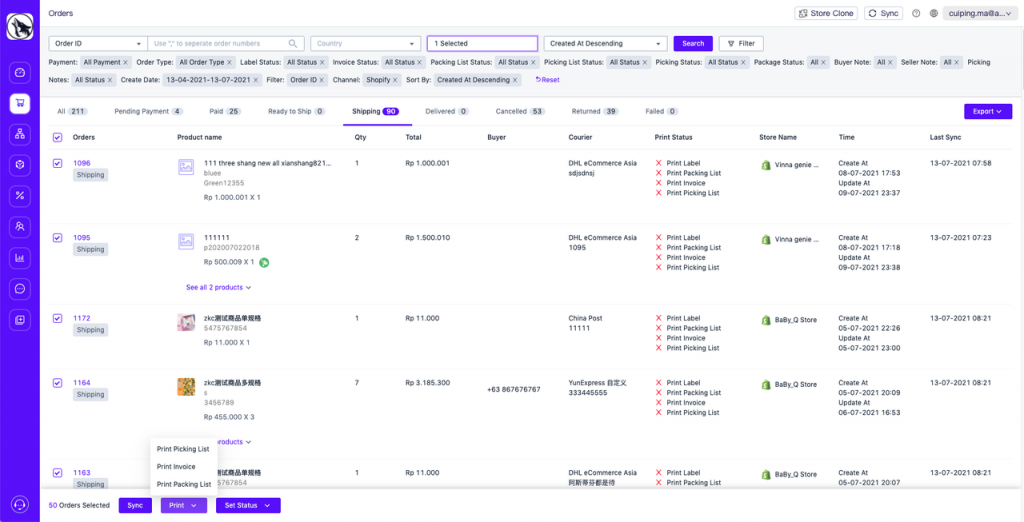Open the customers person sidebar icon

(20, 227)
